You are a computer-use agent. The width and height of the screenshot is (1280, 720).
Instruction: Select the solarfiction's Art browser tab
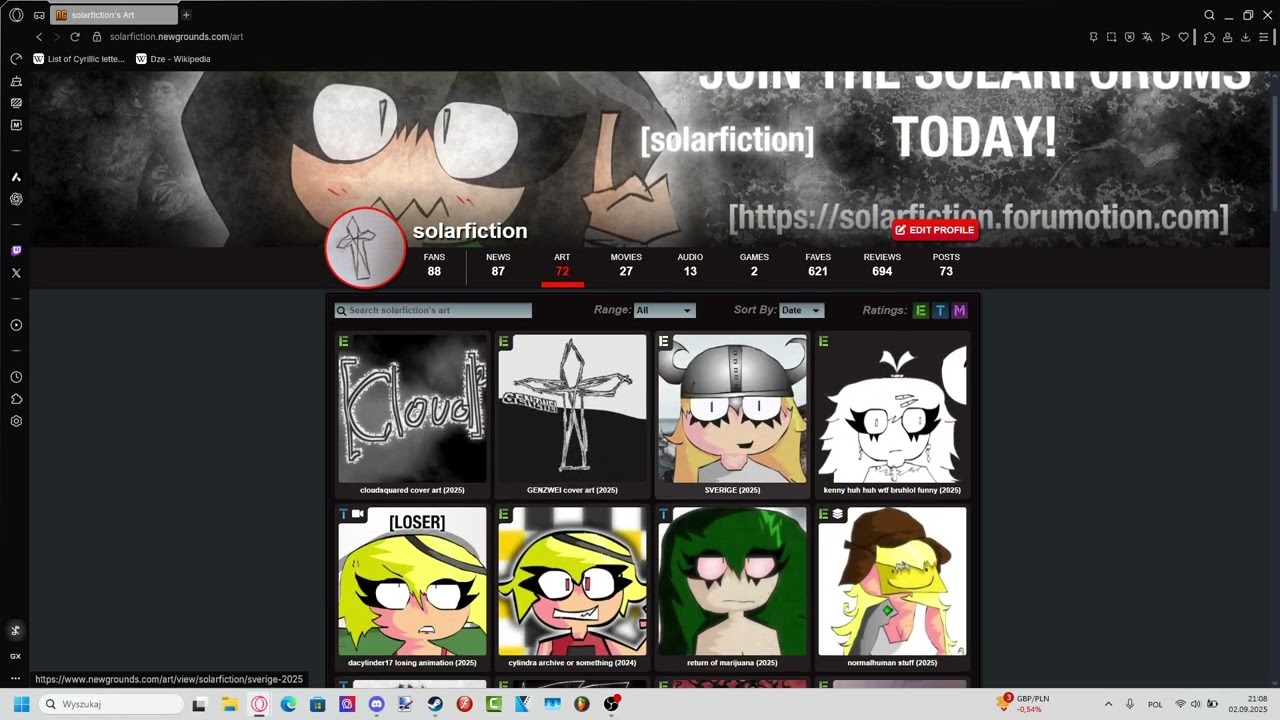click(115, 15)
